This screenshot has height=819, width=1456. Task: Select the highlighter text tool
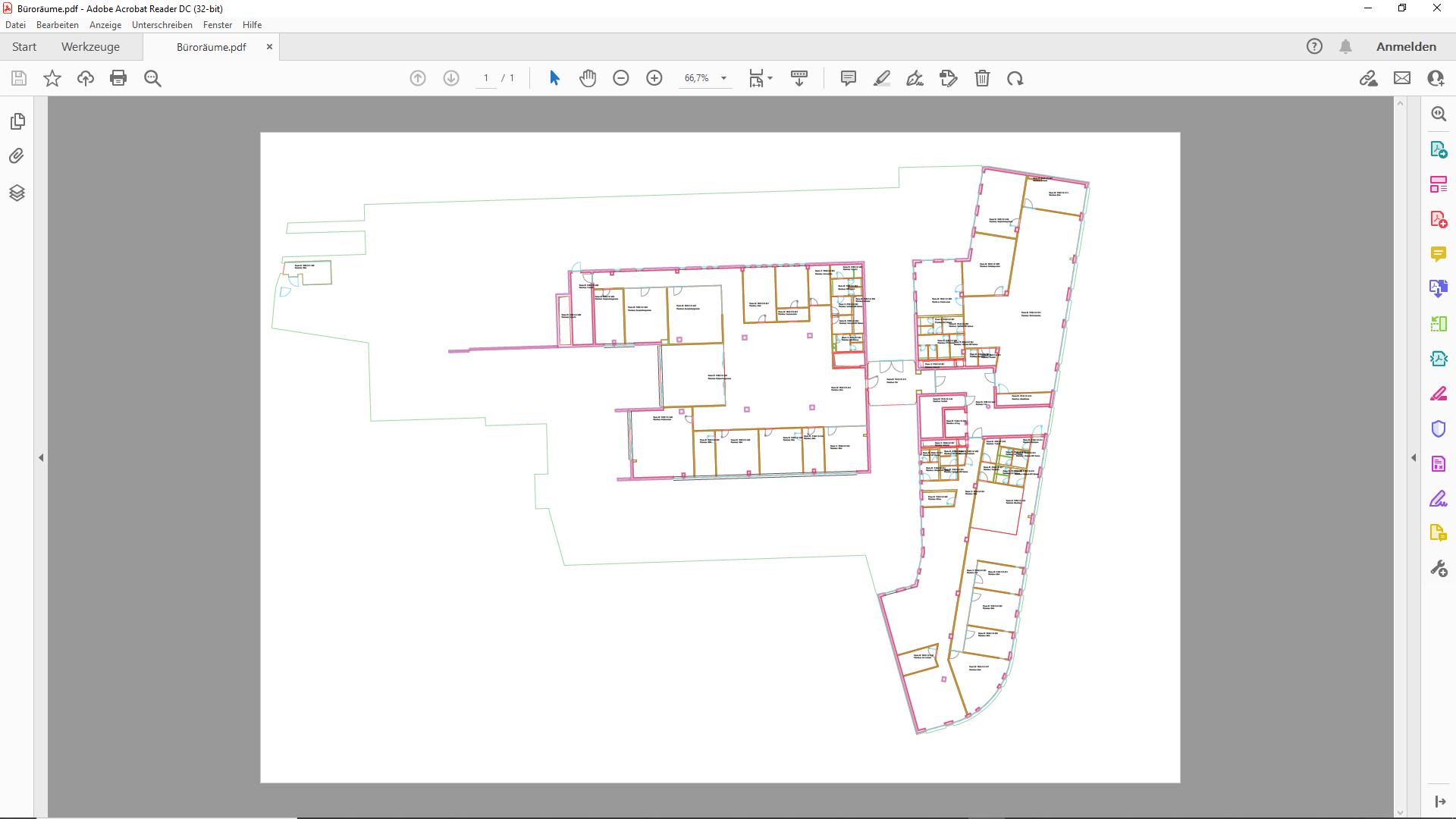pyautogui.click(x=882, y=78)
